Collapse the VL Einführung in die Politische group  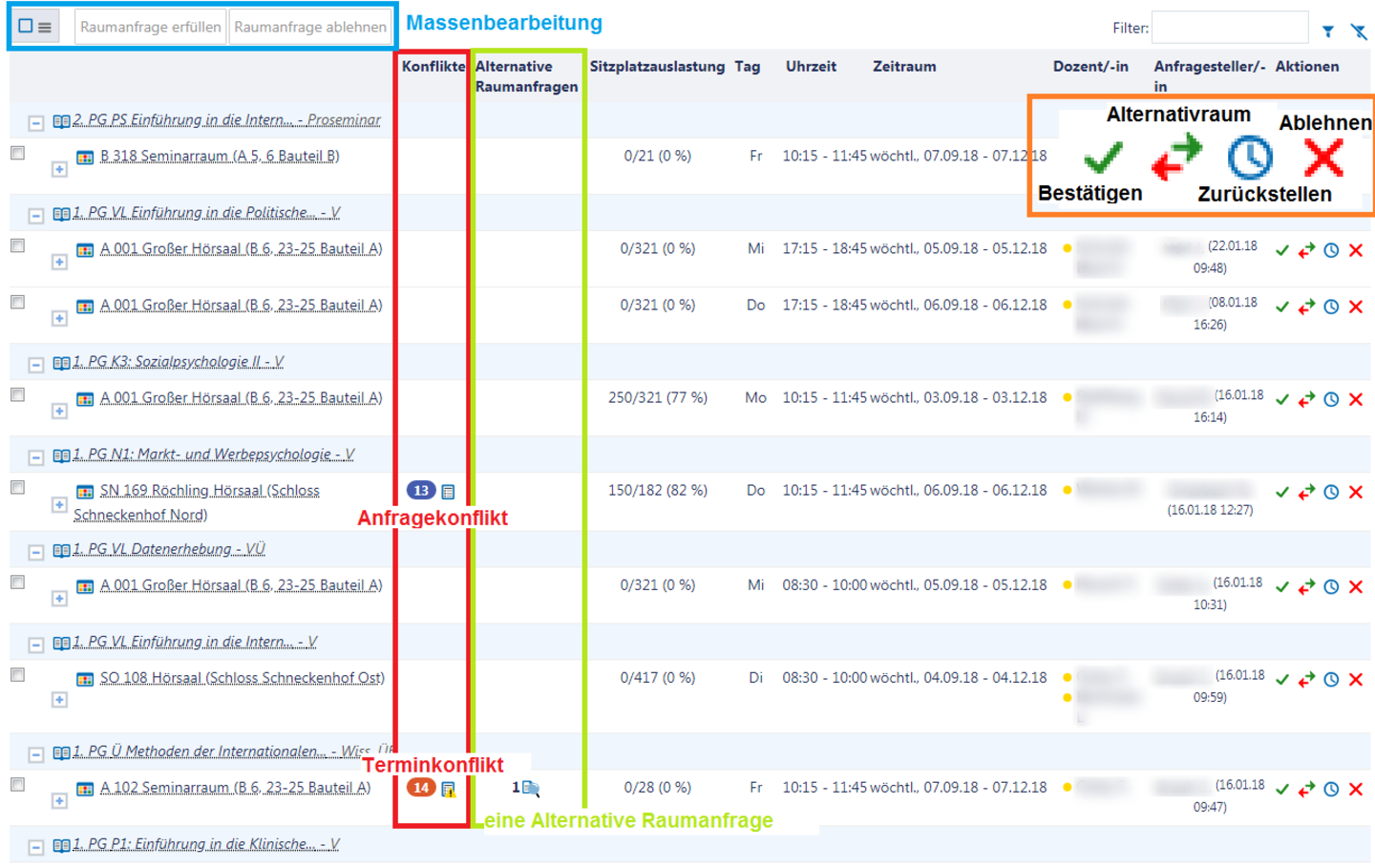(35, 216)
